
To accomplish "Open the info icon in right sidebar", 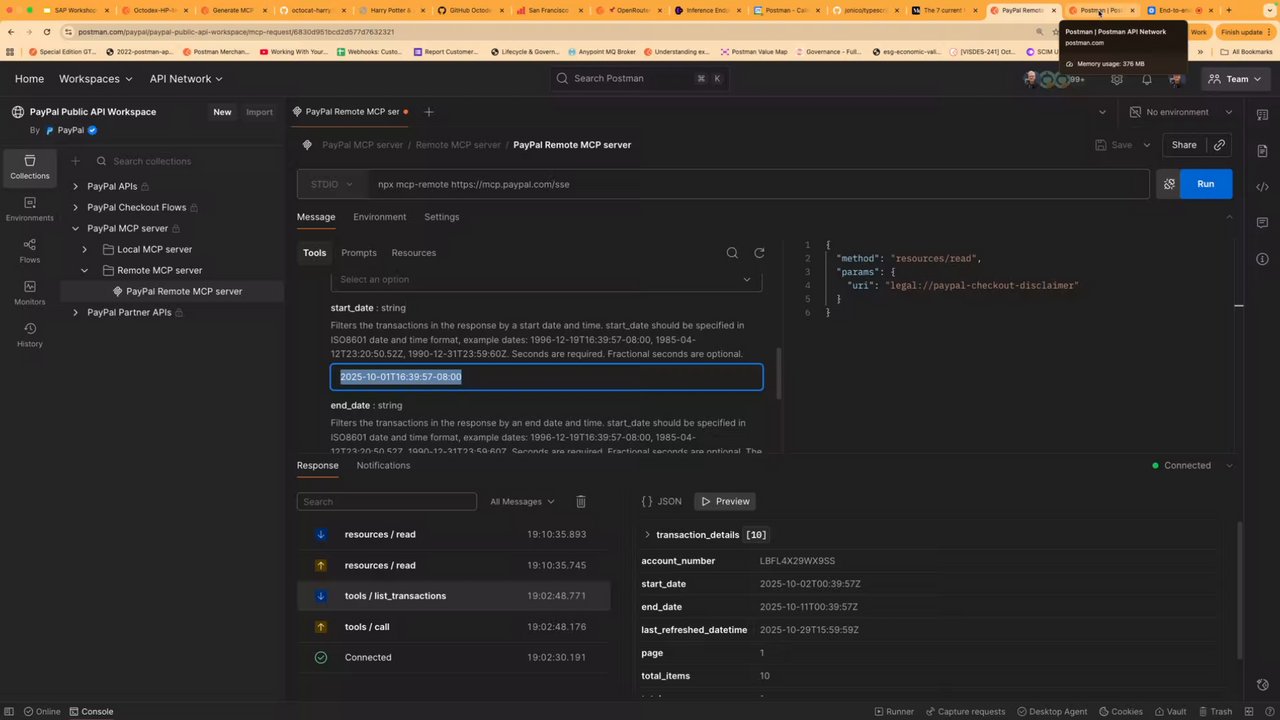I will click(1262, 259).
